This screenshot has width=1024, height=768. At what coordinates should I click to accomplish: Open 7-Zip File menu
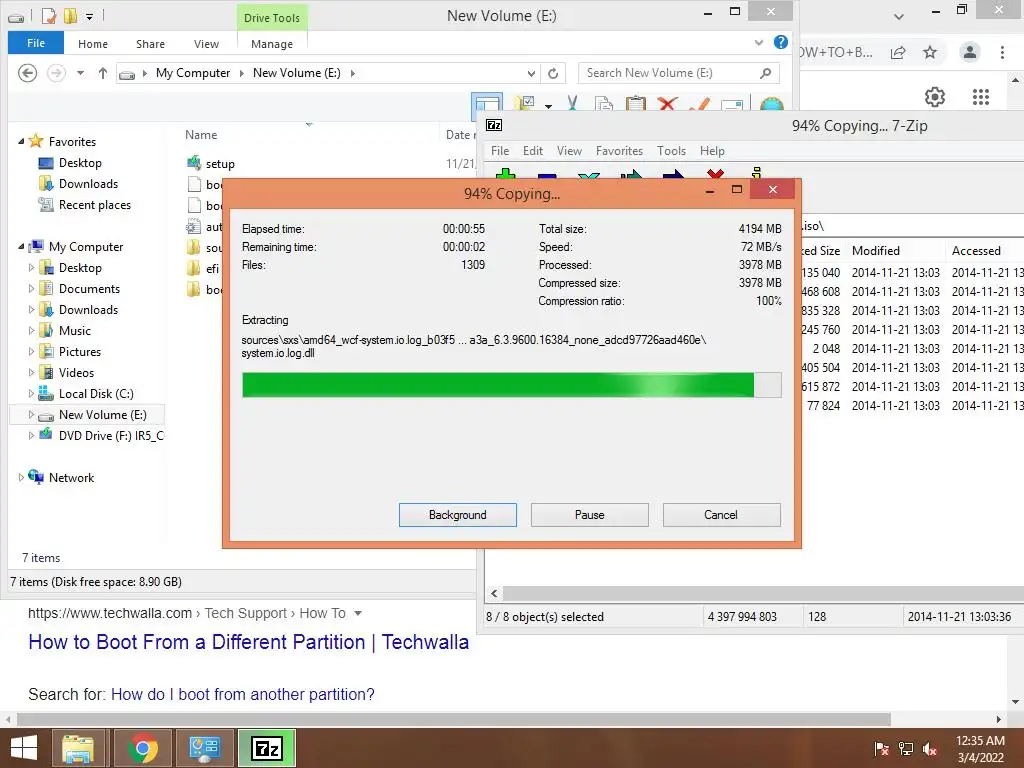pos(500,151)
